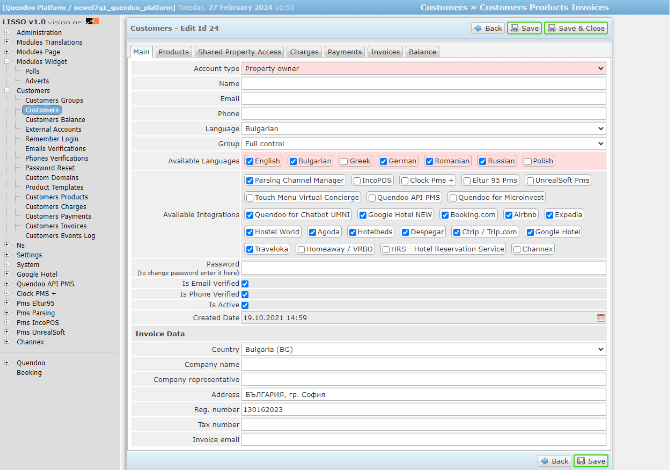This screenshot has height=470, width=670.
Task: Open the Group dropdown
Action: (x=424, y=143)
